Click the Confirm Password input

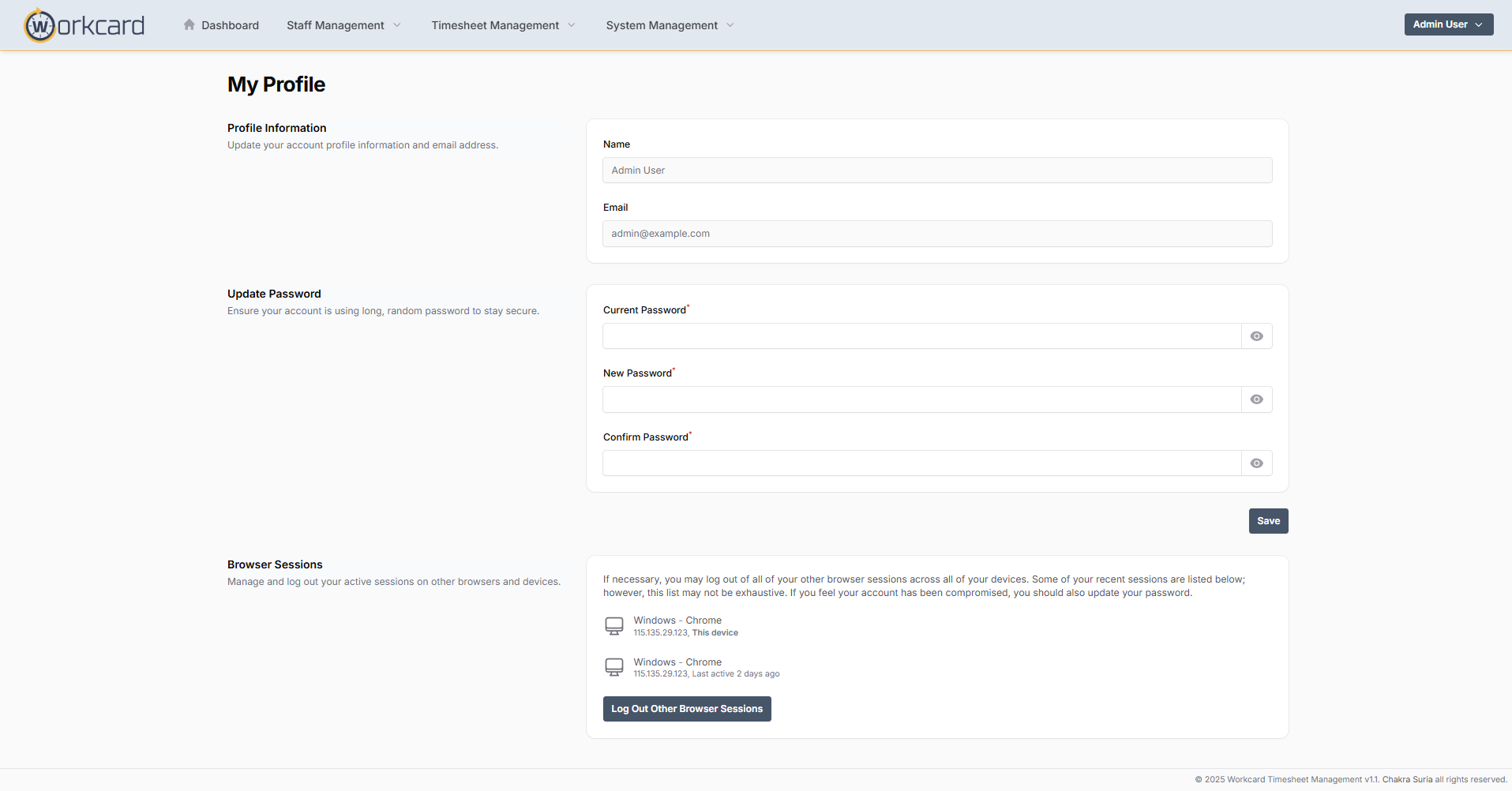coord(921,463)
